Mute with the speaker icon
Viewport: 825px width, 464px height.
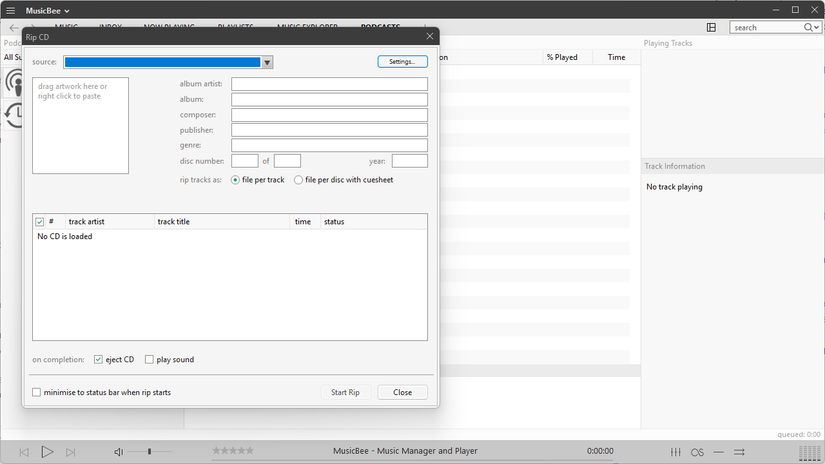pyautogui.click(x=118, y=452)
